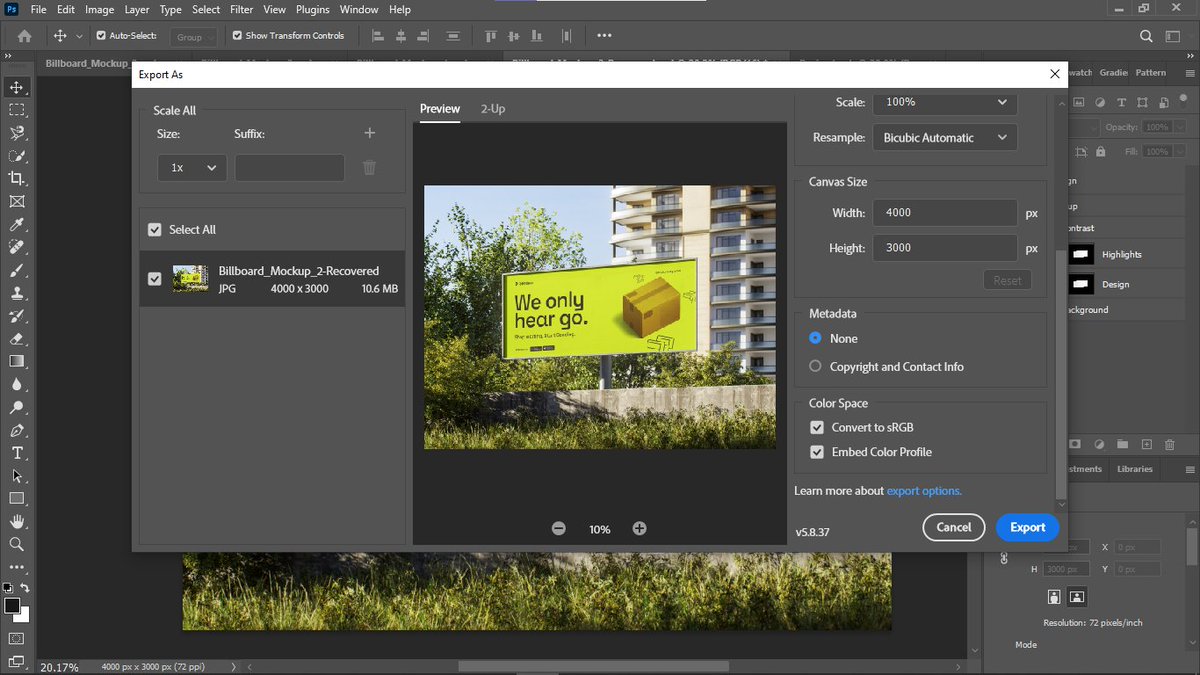The height and width of the screenshot is (675, 1200).
Task: Click the canvas Width input field
Action: point(945,212)
